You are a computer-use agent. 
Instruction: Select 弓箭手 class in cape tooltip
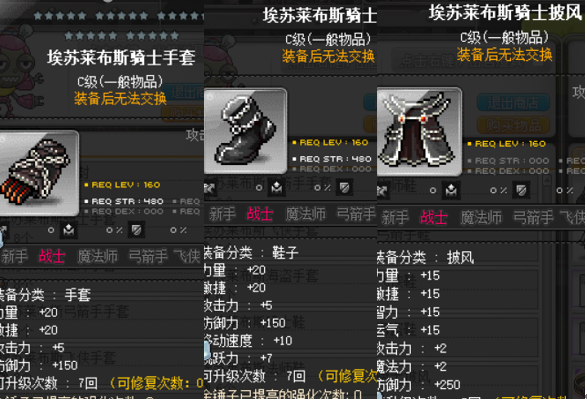click(x=533, y=217)
